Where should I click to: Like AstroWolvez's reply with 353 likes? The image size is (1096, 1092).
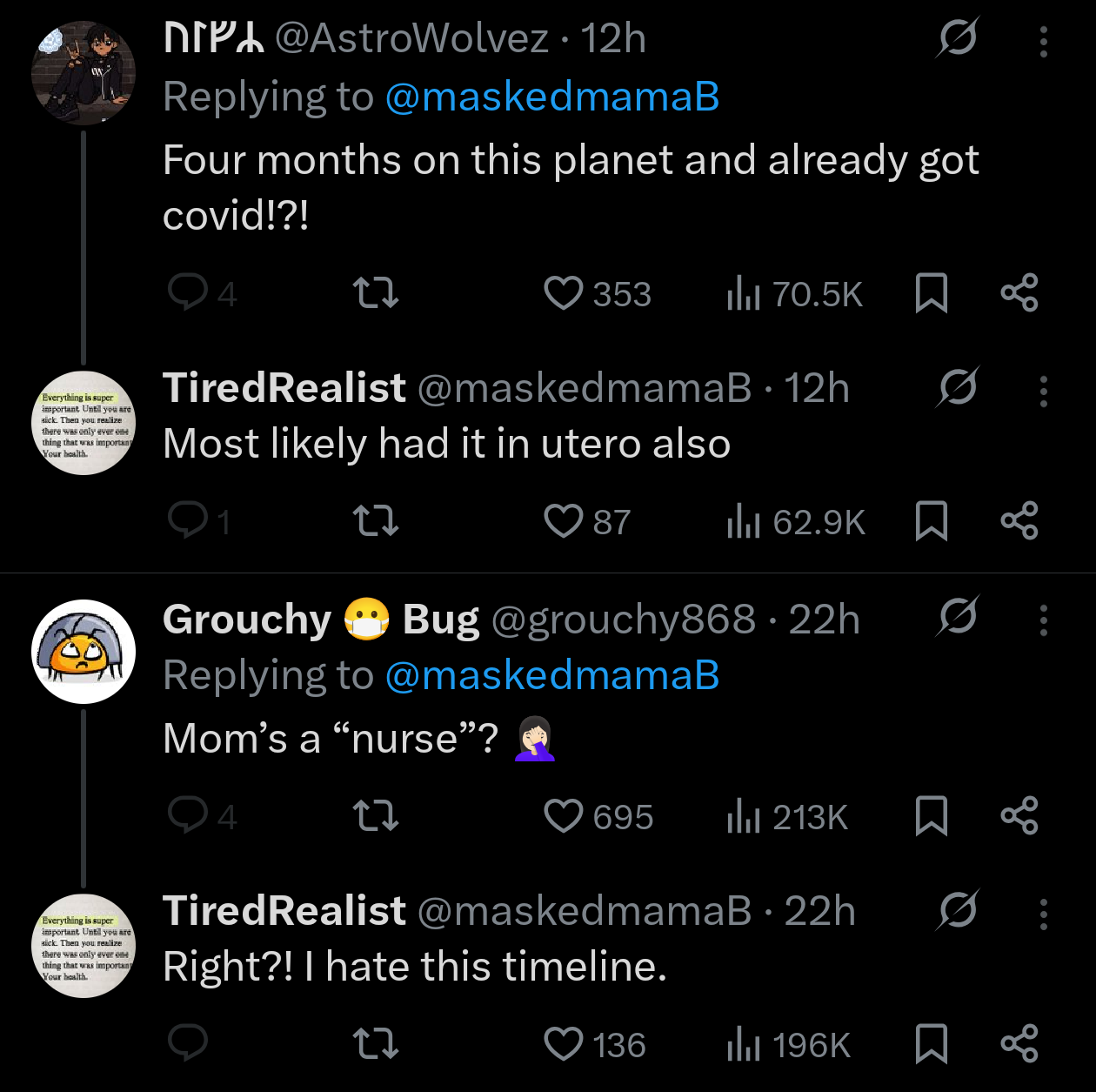point(563,293)
